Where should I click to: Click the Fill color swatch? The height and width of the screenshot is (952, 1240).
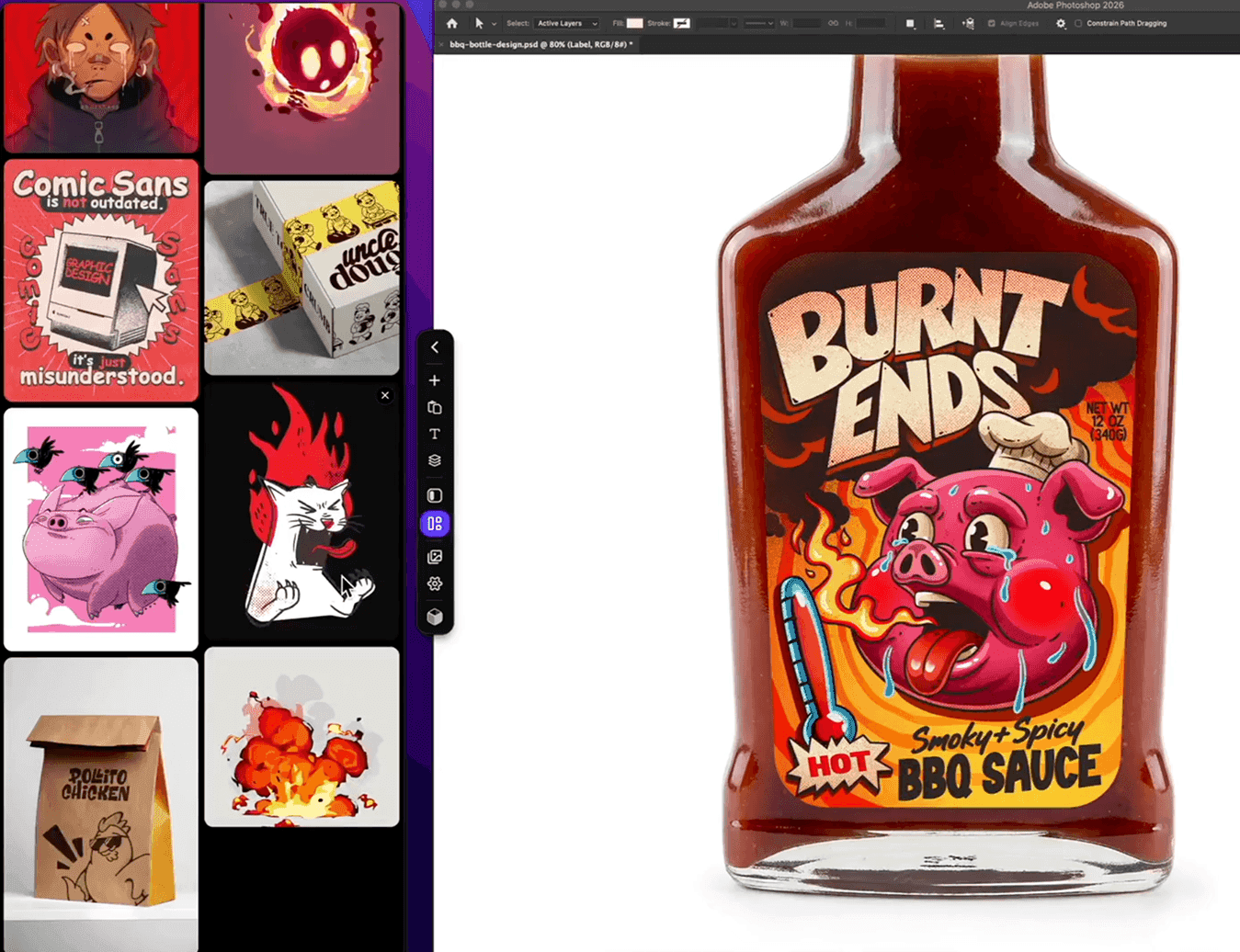coord(634,23)
